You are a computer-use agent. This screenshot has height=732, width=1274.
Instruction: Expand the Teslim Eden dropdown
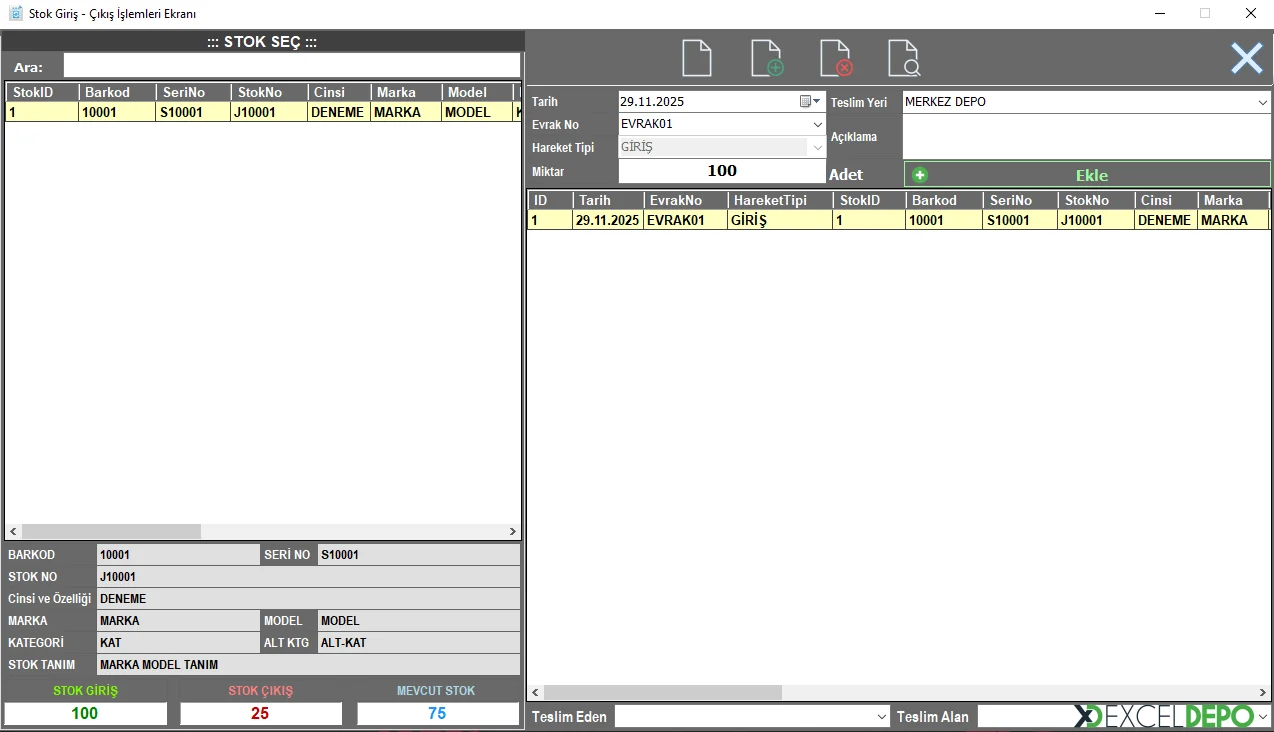pos(882,717)
